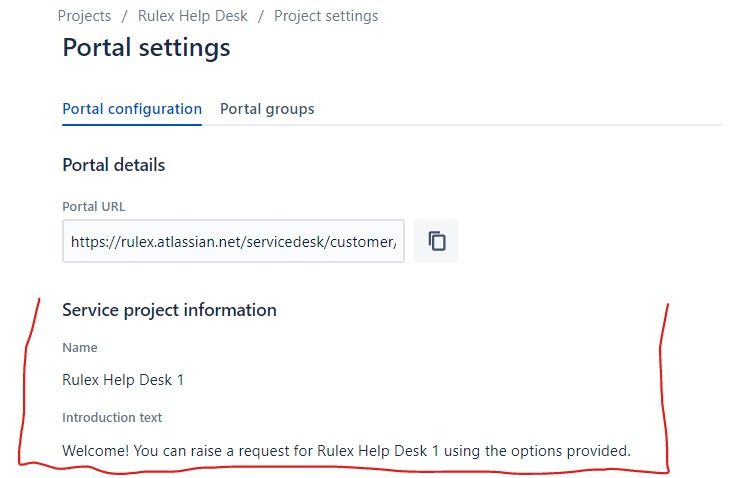Edit the Welcome introduction text paragraph
Viewport: 744px width, 478px height.
(346, 450)
